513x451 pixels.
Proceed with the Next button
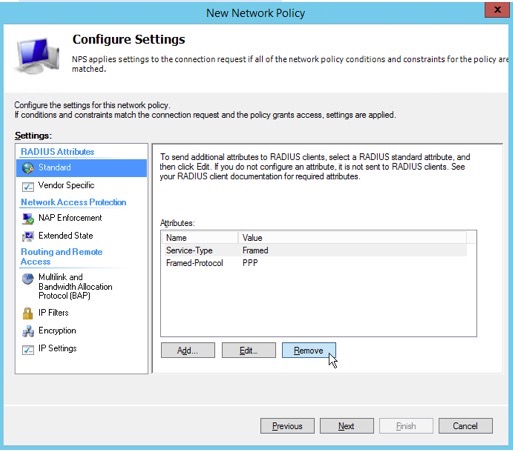coord(347,426)
